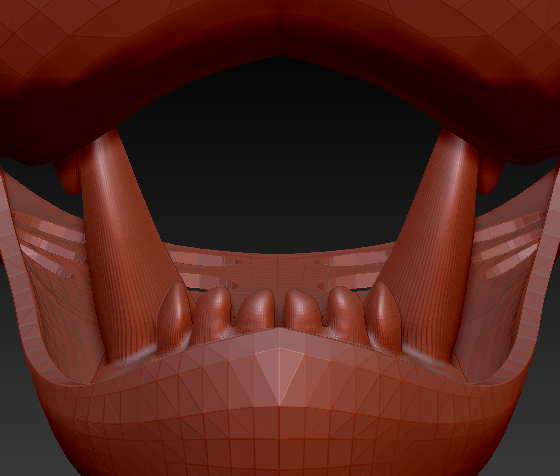The height and width of the screenshot is (476, 560).
Task: Select the leftmost small lower tooth
Action: pos(174,316)
